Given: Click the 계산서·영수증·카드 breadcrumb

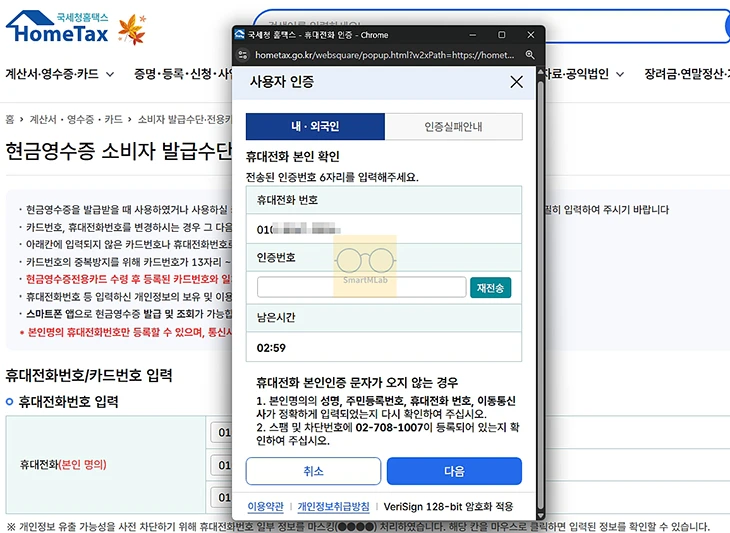Looking at the screenshot, I should pyautogui.click(x=76, y=120).
